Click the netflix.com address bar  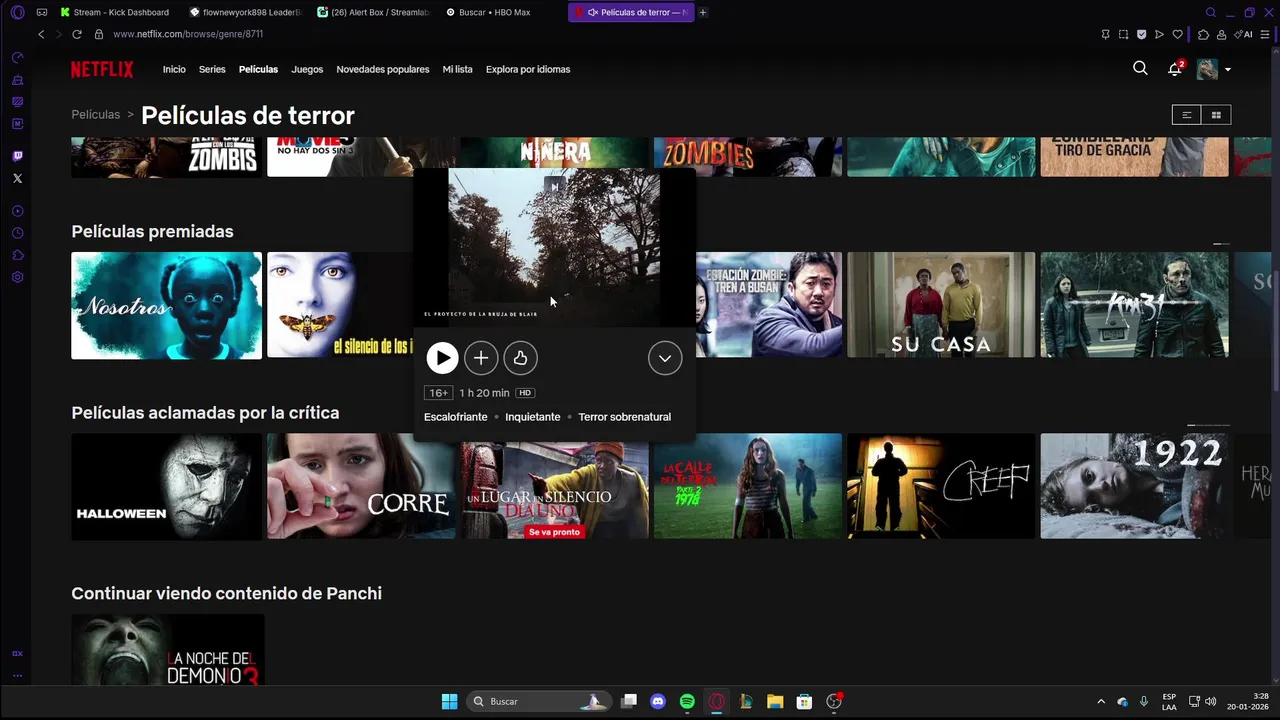point(188,34)
